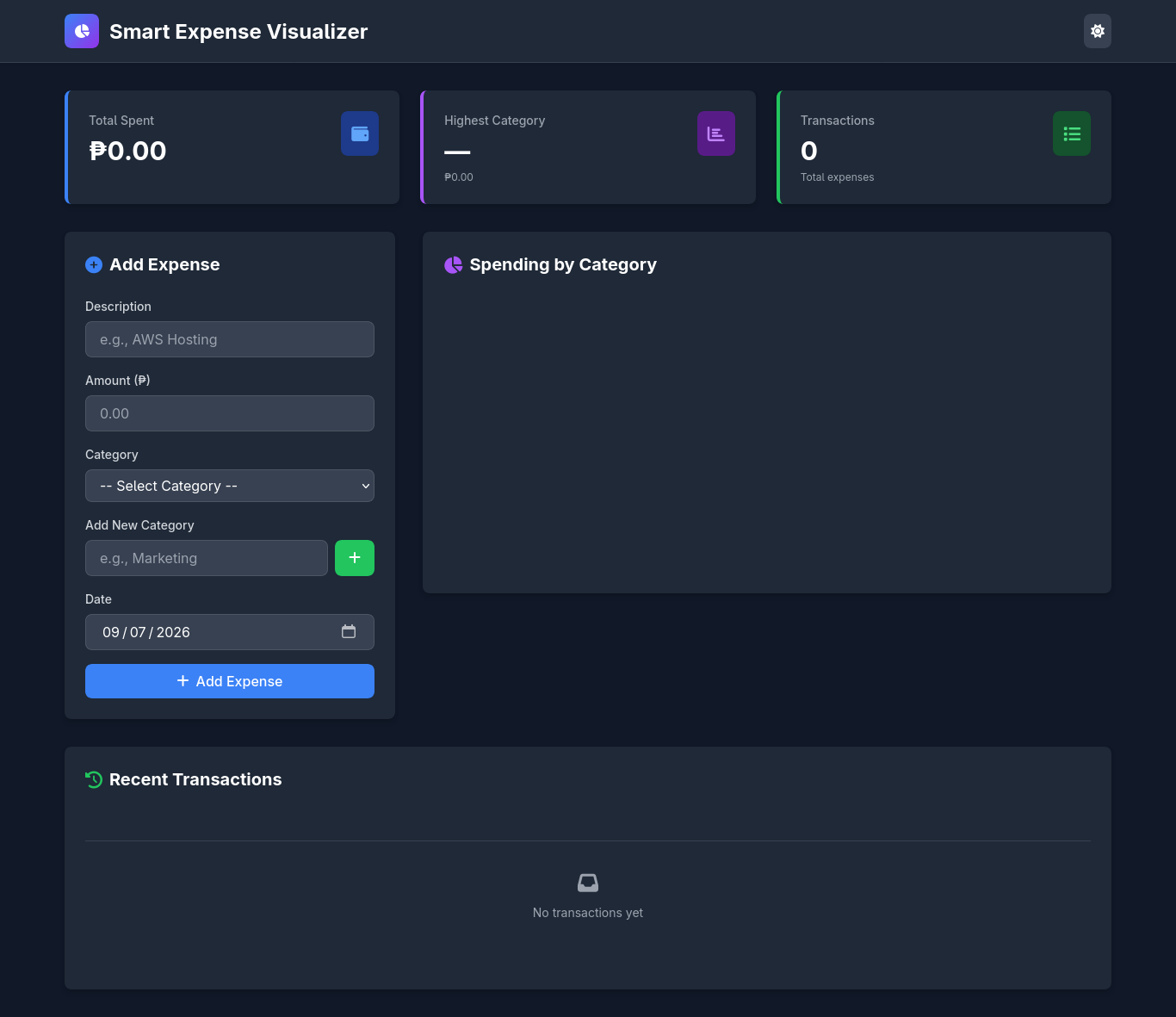This screenshot has height=1017, width=1176.
Task: Click the Recent Transactions heading
Action: click(x=195, y=779)
